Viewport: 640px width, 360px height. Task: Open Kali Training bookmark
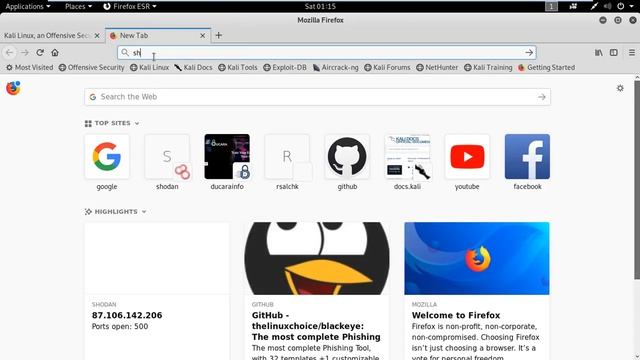coord(488,67)
